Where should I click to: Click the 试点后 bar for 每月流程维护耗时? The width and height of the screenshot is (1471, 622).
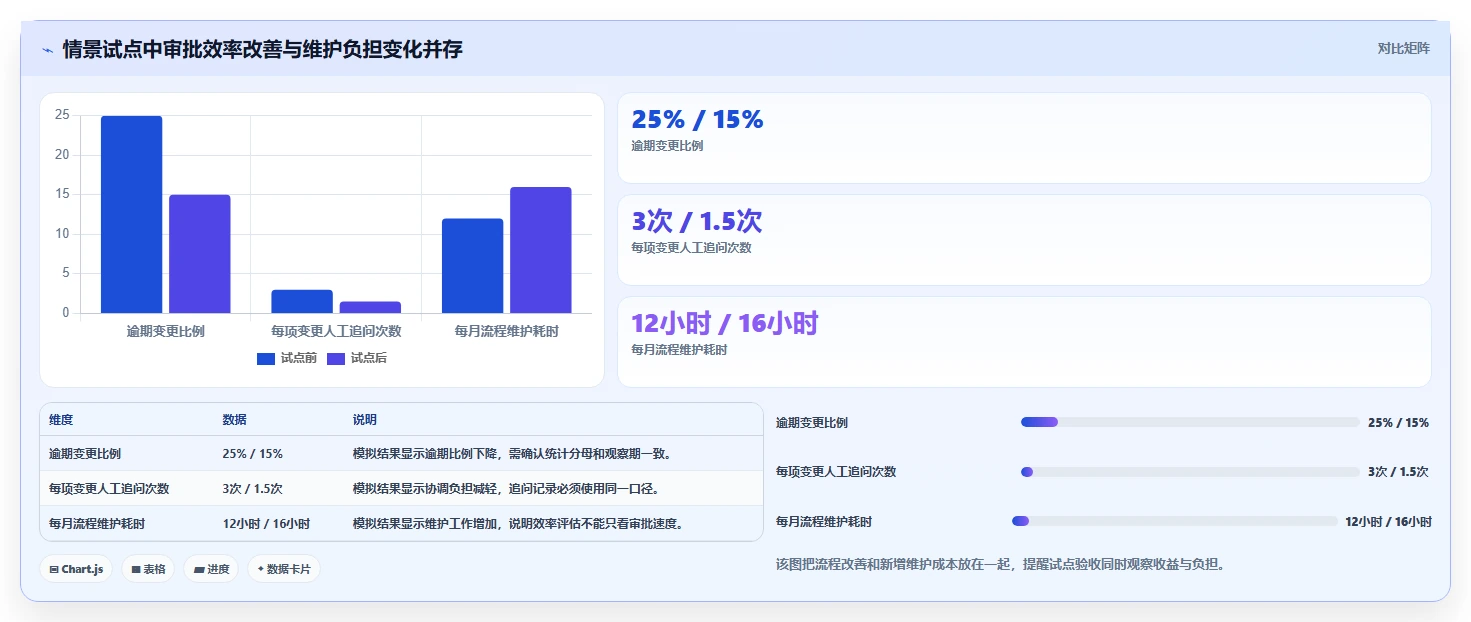click(541, 250)
